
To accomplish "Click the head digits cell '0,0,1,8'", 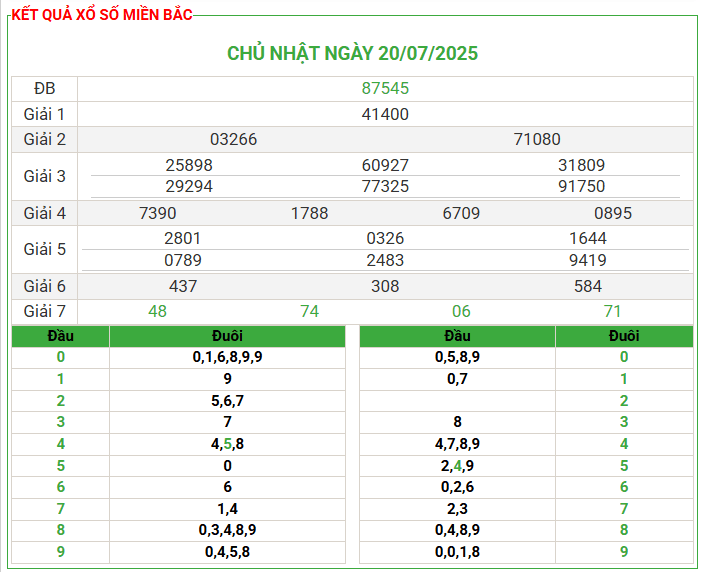I will [457, 552].
